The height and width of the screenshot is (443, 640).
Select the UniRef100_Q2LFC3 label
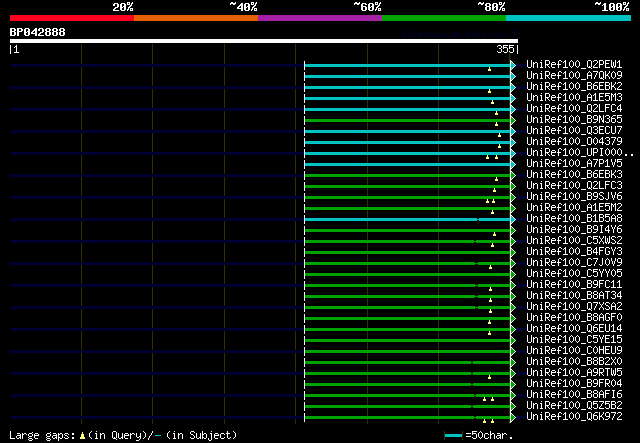(x=574, y=186)
